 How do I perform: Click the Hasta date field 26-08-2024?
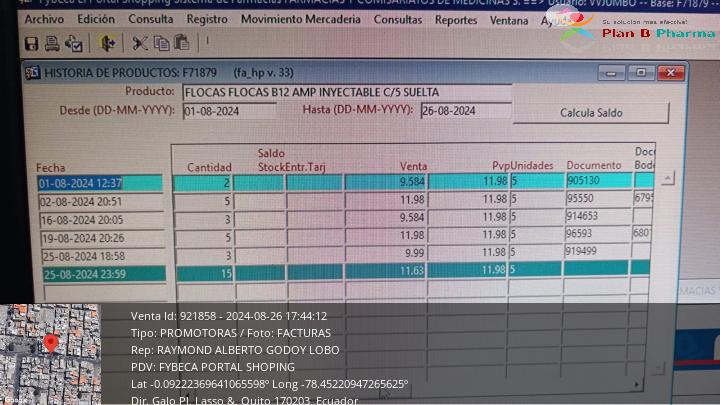coord(466,111)
